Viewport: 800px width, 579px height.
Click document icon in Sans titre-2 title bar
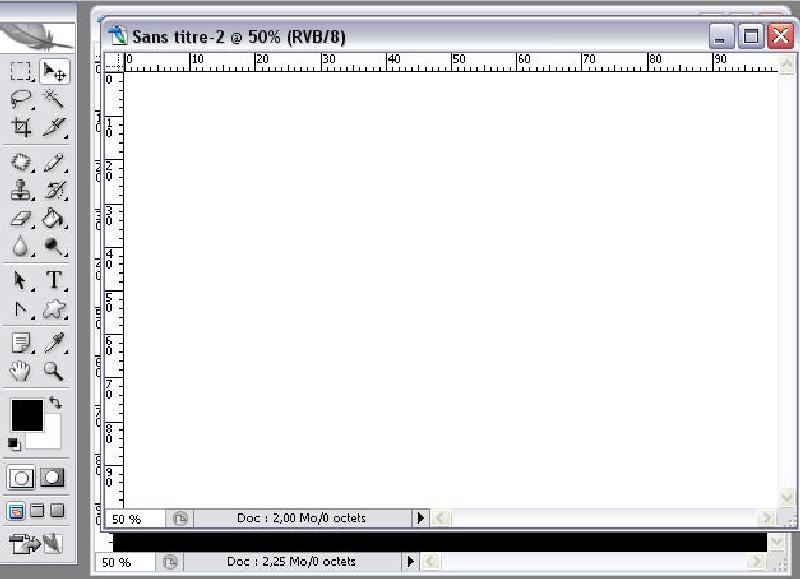pos(117,35)
